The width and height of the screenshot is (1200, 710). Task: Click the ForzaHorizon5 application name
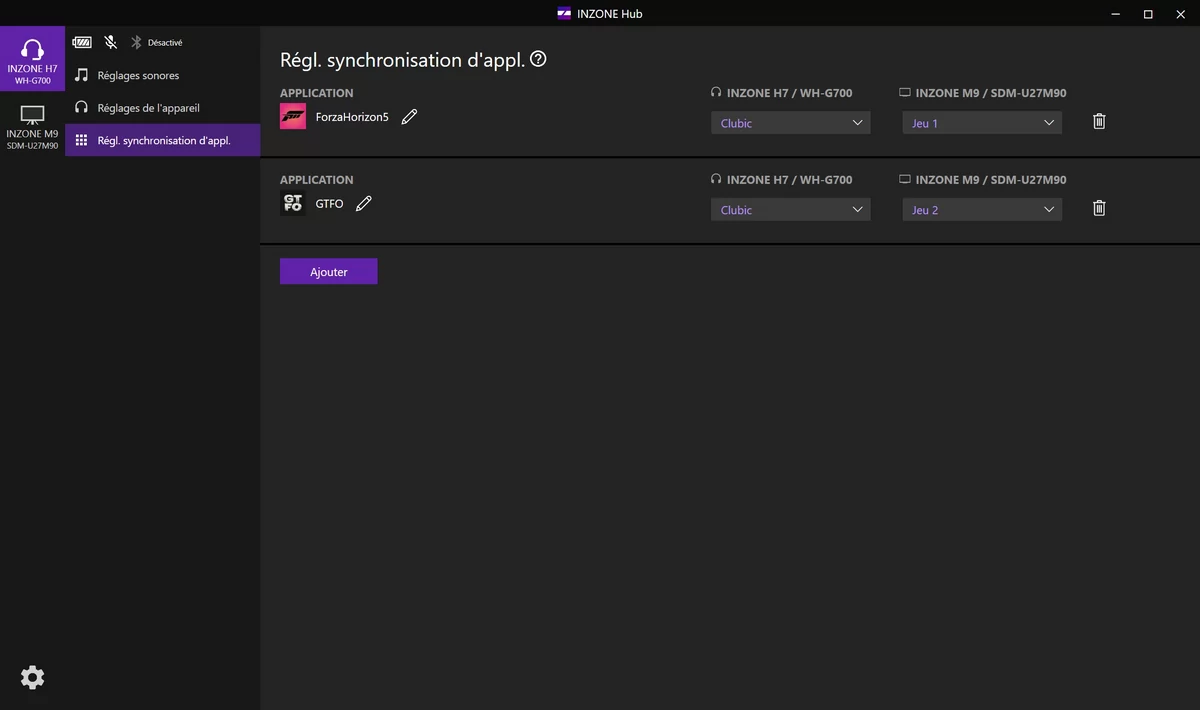pyautogui.click(x=352, y=117)
